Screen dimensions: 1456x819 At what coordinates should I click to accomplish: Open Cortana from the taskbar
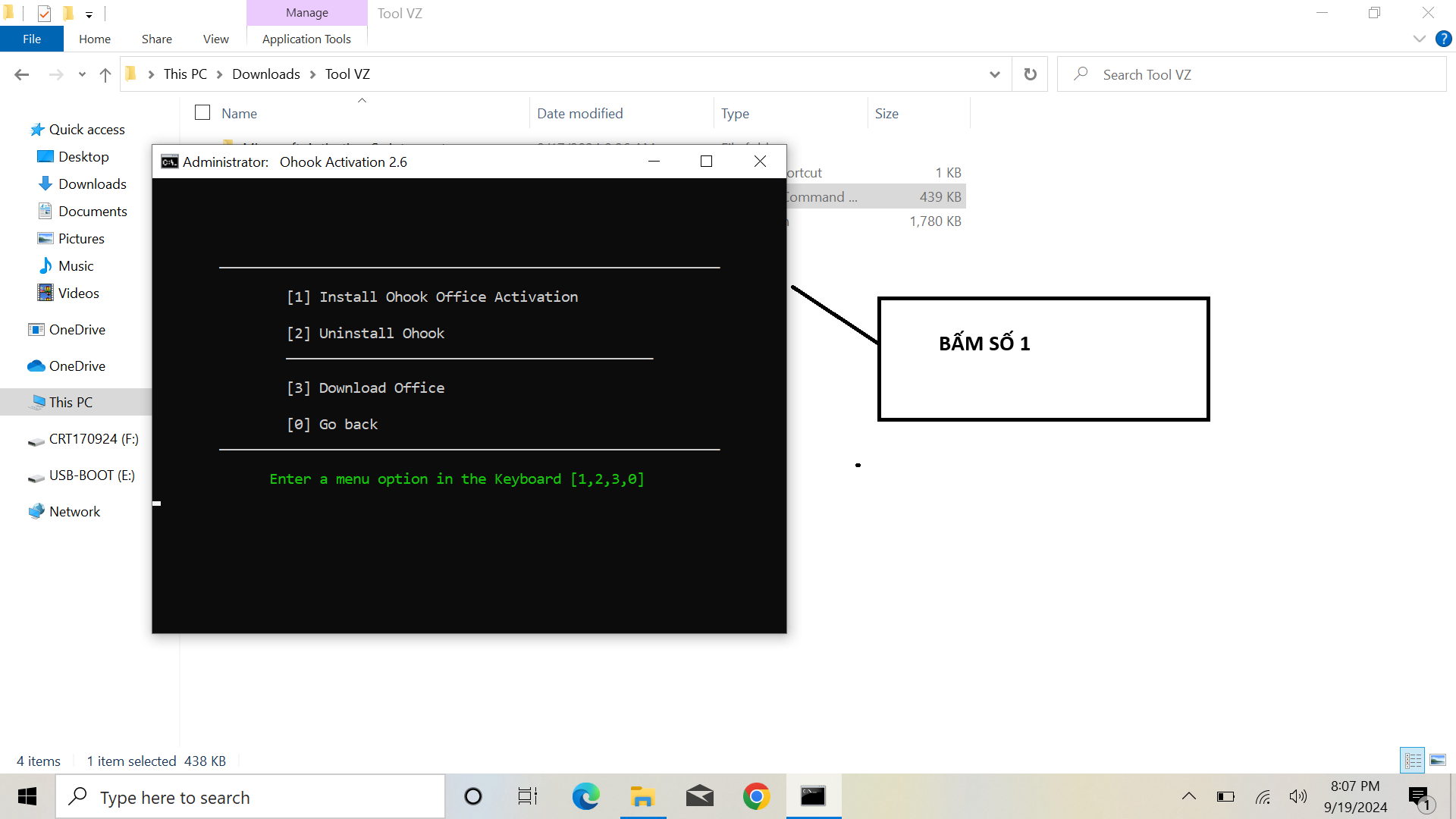click(472, 796)
